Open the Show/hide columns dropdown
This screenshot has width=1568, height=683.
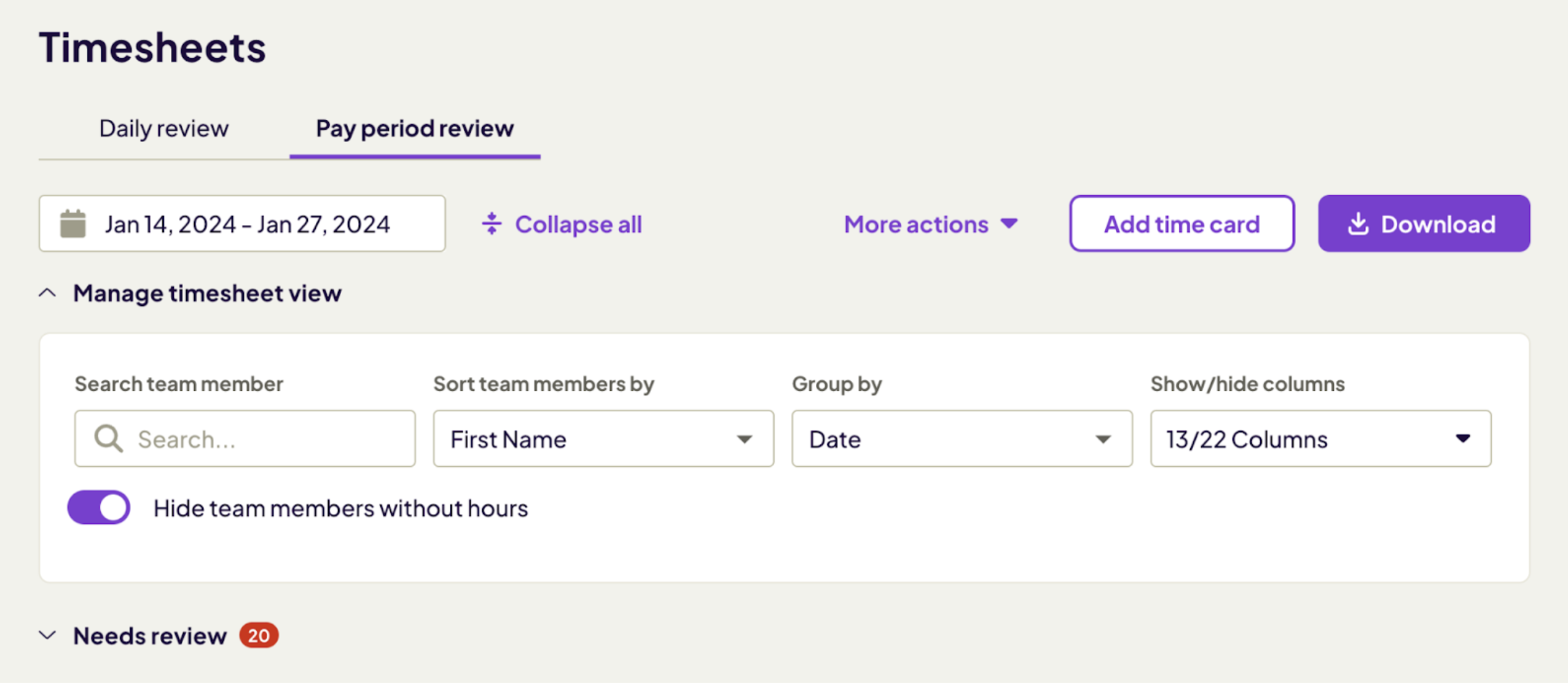coord(1320,439)
